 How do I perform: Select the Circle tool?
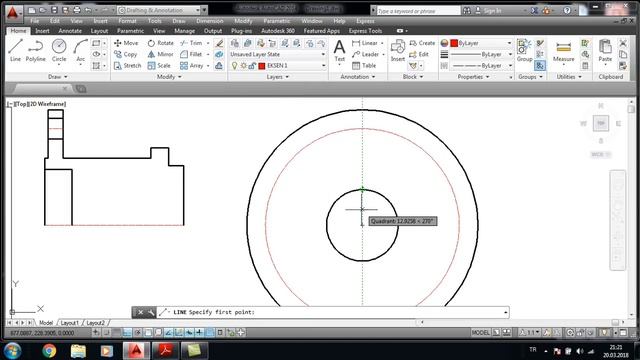tap(59, 51)
